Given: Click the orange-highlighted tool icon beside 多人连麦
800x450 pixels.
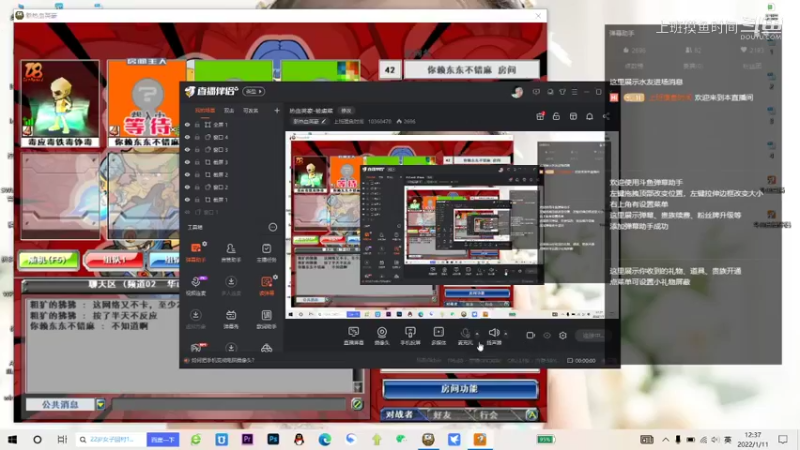Looking at the screenshot, I should 266,282.
